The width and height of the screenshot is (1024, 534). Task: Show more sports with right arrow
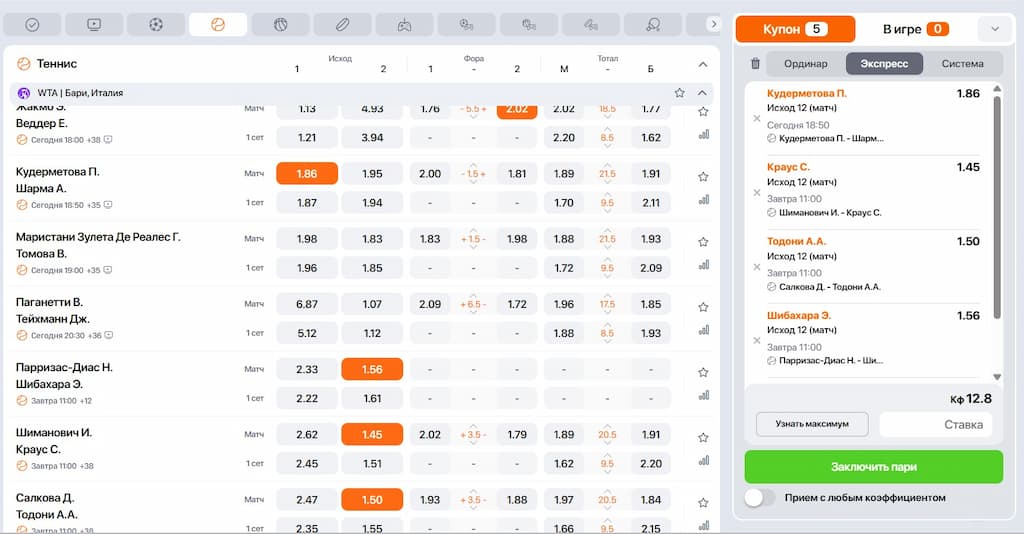pyautogui.click(x=714, y=24)
